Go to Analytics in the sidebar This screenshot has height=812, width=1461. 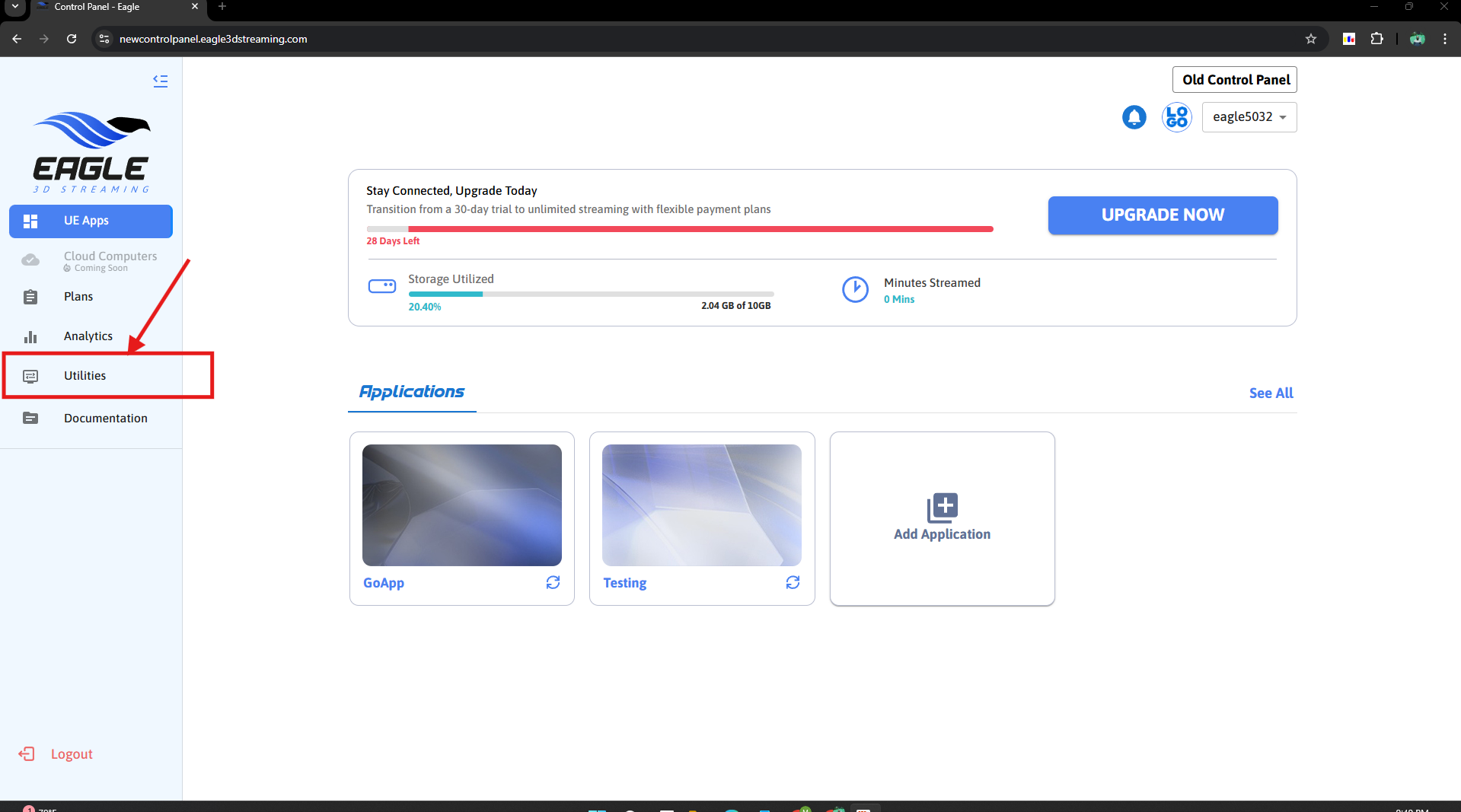pos(88,336)
